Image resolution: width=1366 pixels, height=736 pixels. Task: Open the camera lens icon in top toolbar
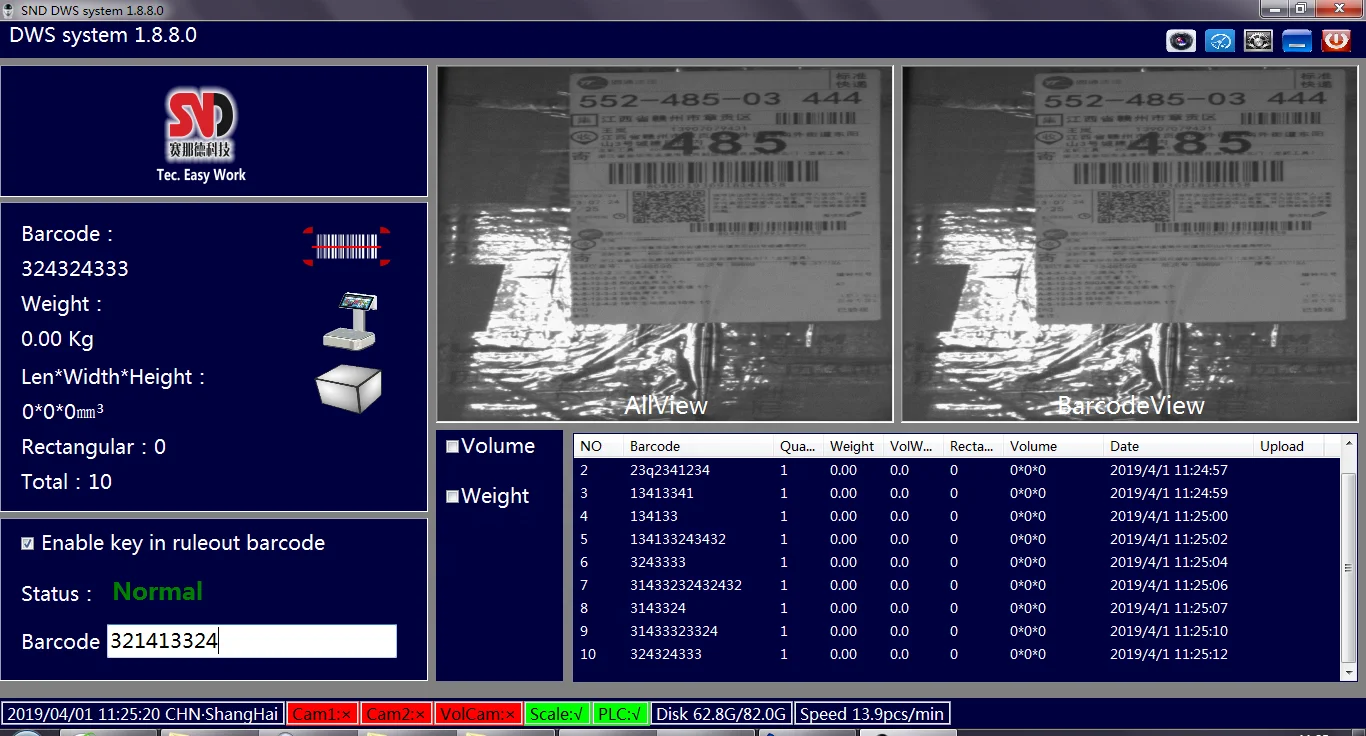[x=1181, y=41]
